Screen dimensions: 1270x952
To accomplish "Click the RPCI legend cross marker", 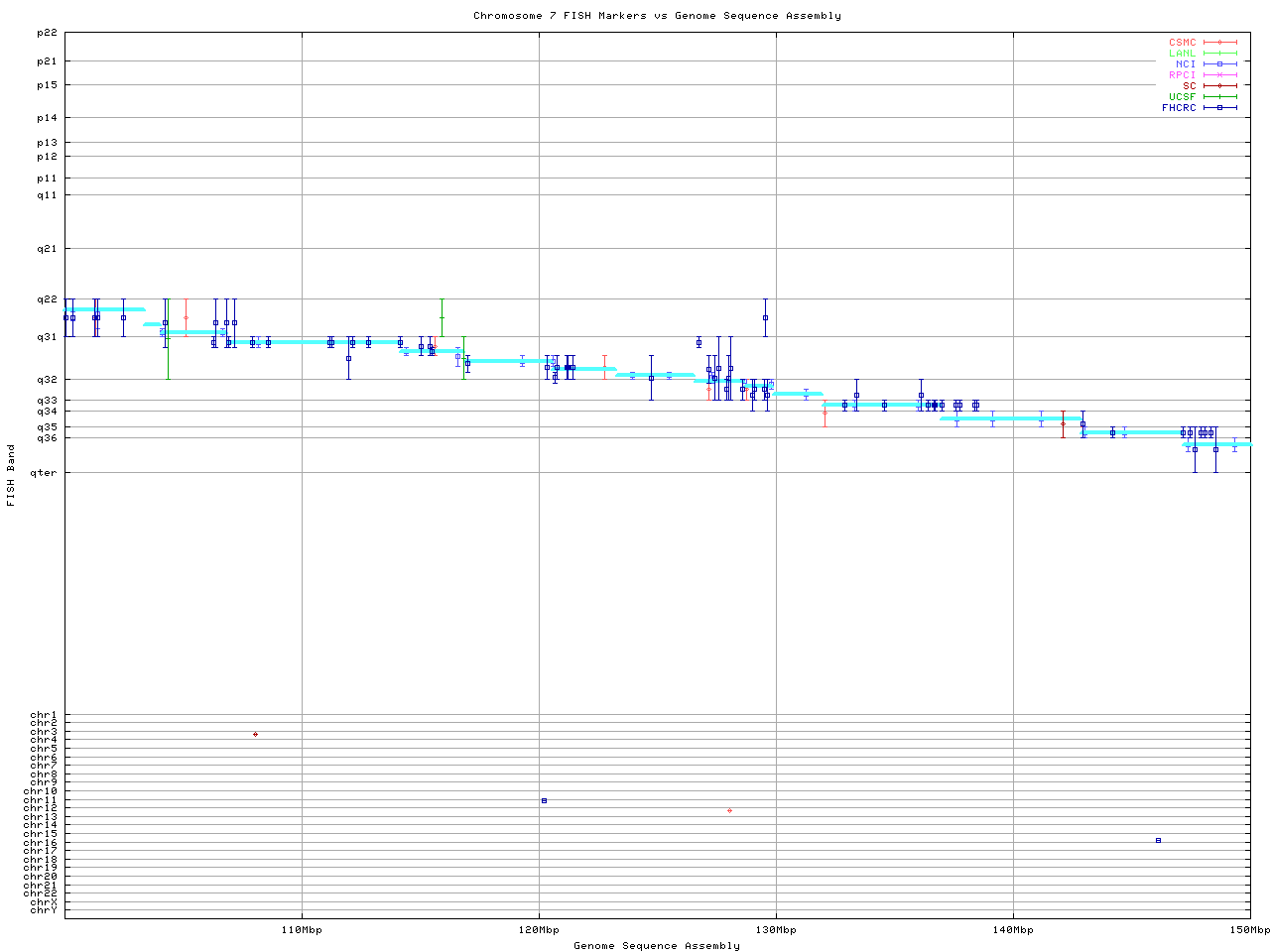I will pyautogui.click(x=1219, y=75).
